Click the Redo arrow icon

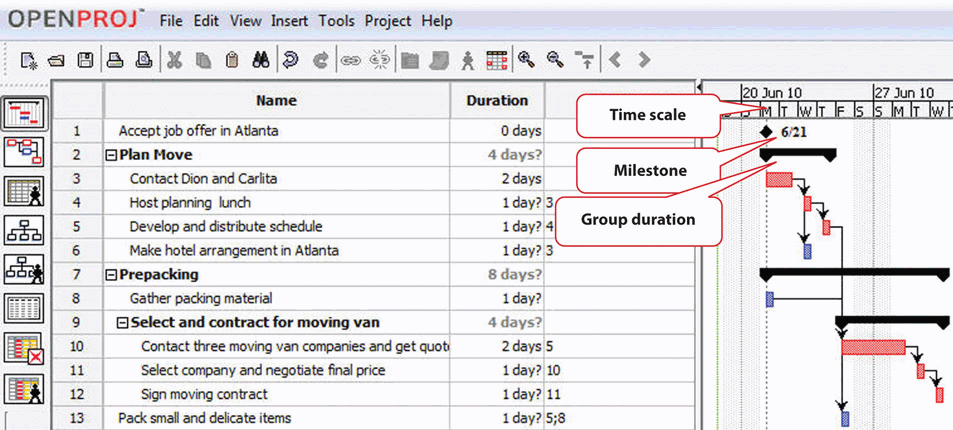319,60
